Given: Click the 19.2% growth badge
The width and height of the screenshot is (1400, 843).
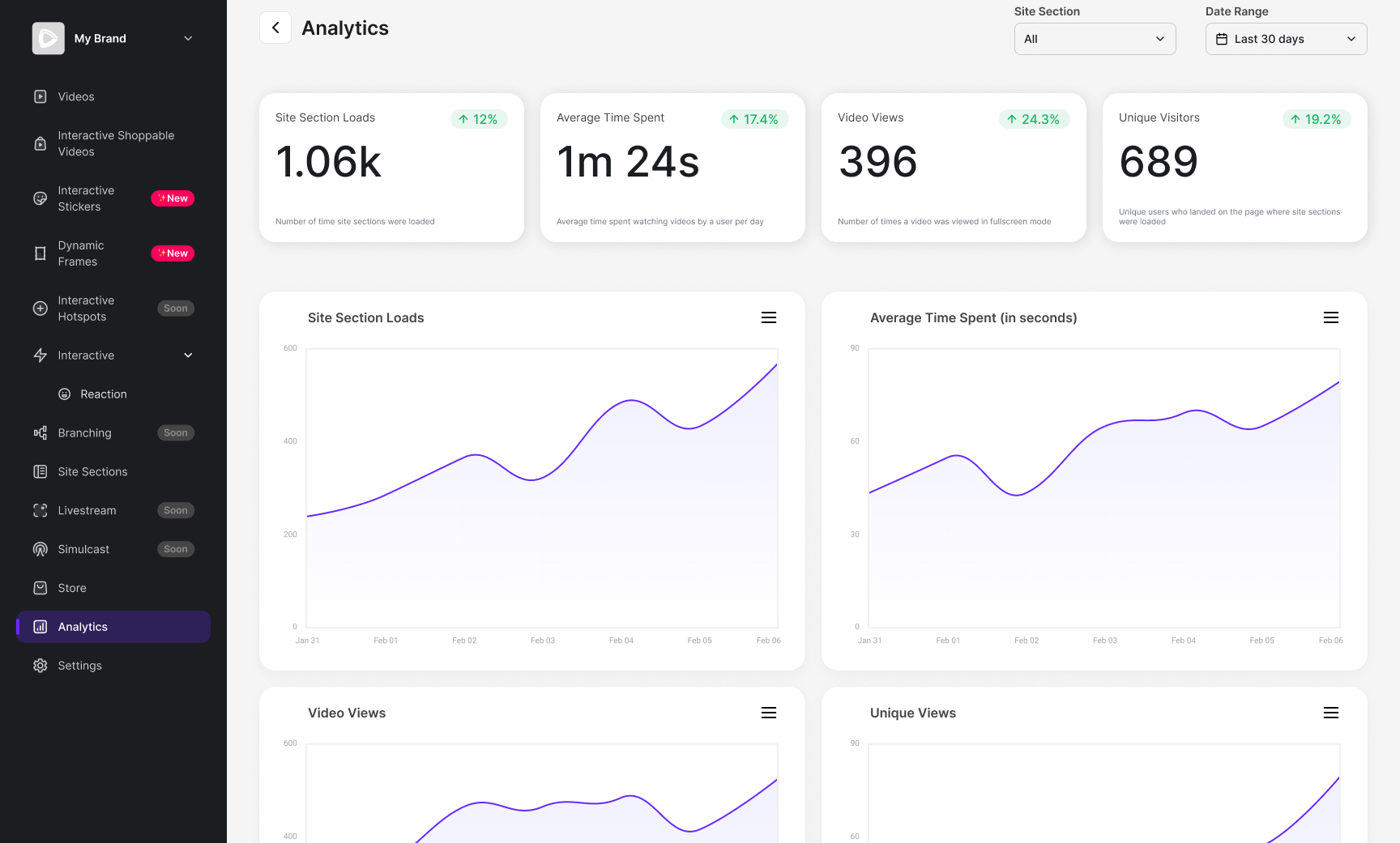Looking at the screenshot, I should (x=1317, y=119).
